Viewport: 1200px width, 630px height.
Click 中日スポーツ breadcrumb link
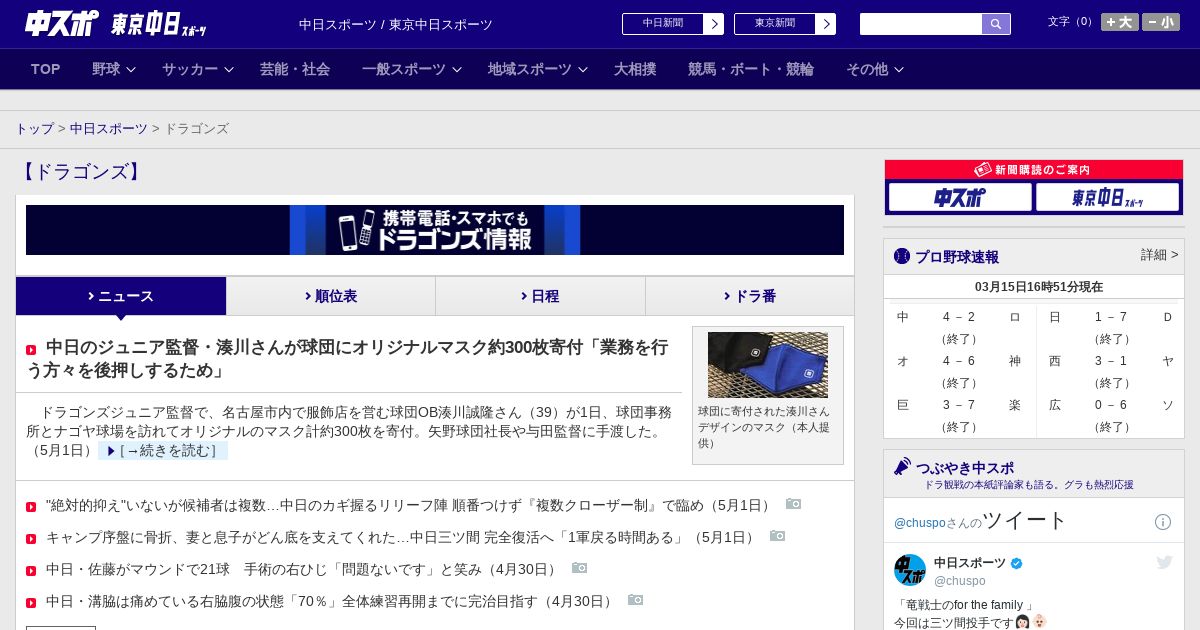point(109,129)
